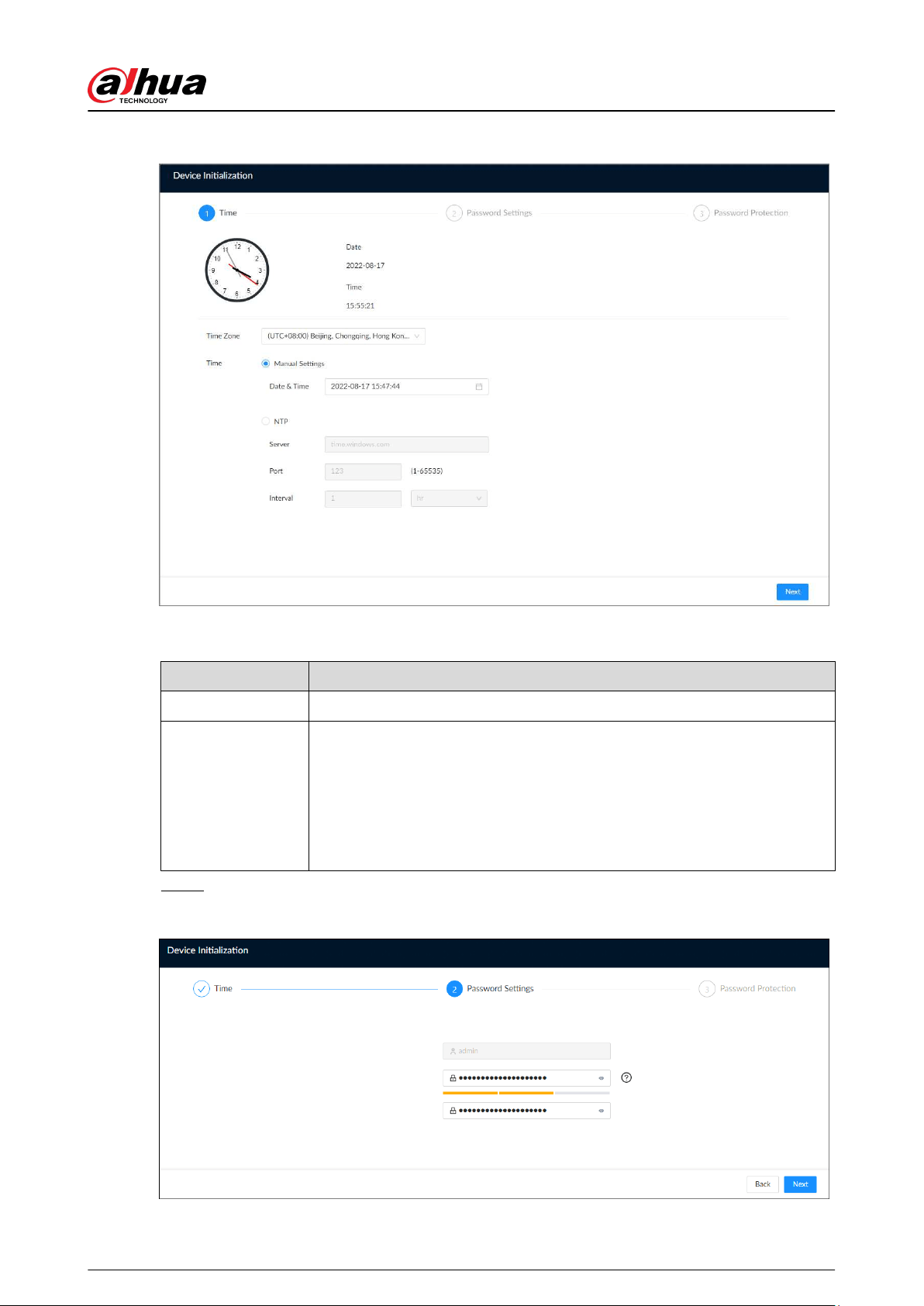Image resolution: width=924 pixels, height=1306 pixels.
Task: Click the admin username field
Action: (526, 1052)
